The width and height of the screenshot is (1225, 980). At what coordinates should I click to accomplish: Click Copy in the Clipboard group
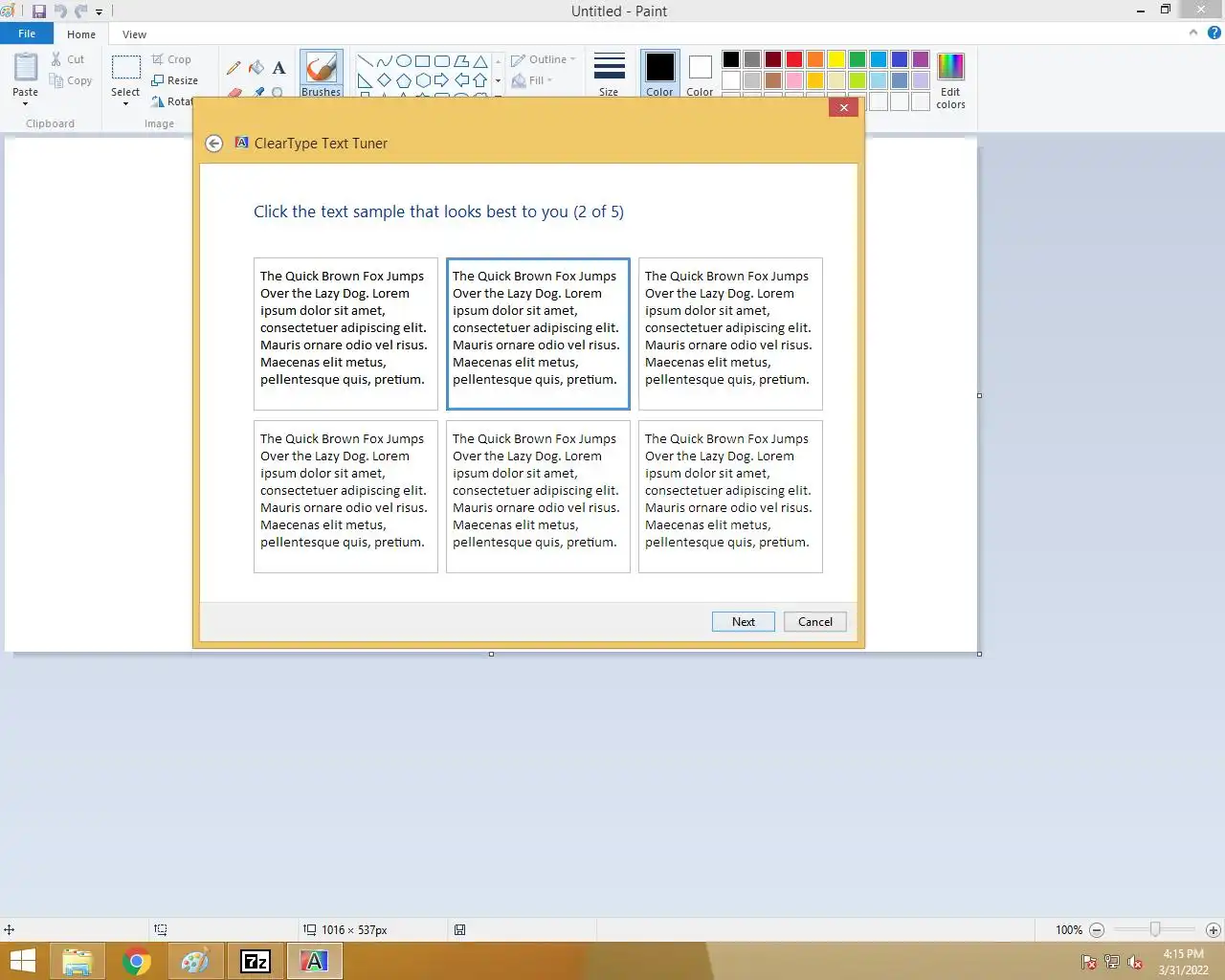[71, 80]
